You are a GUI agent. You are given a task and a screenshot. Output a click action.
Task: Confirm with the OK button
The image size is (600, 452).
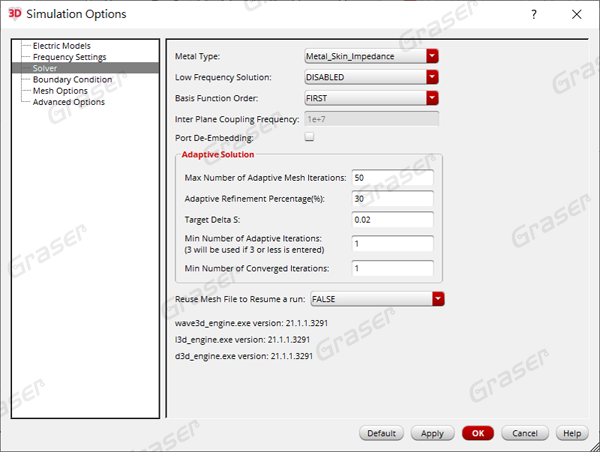(478, 433)
